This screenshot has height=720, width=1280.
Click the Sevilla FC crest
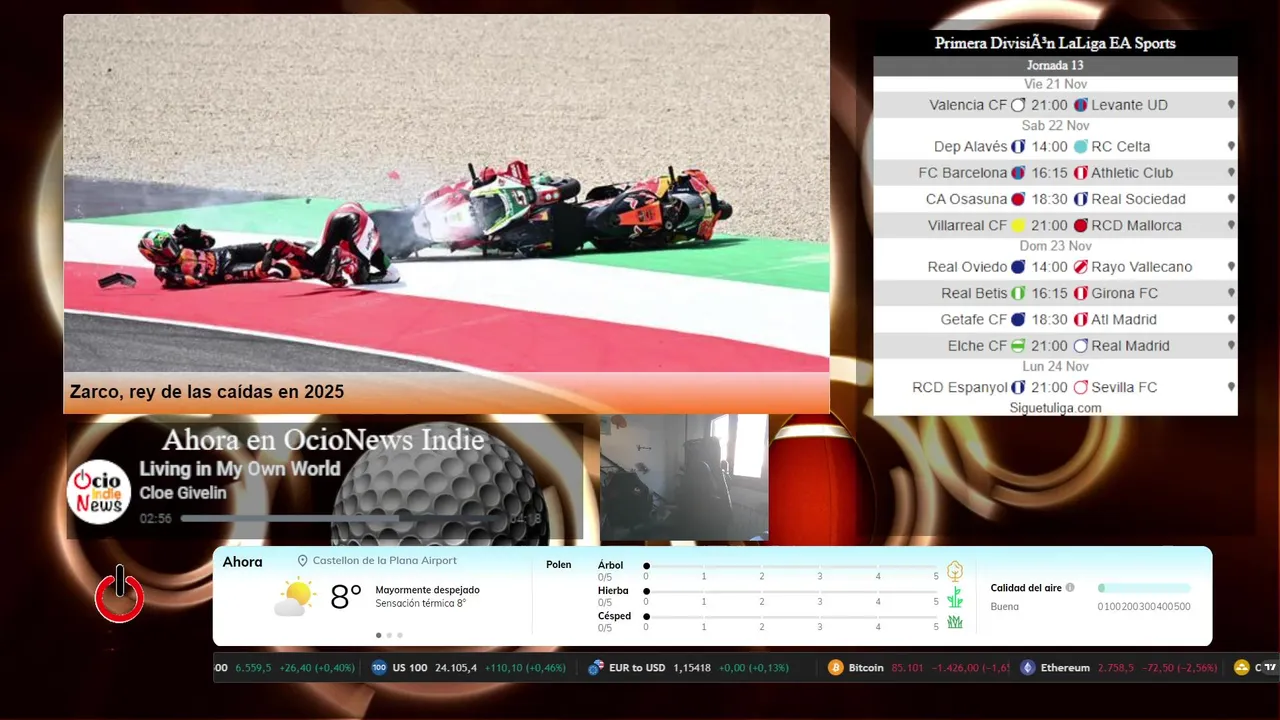(x=1080, y=387)
